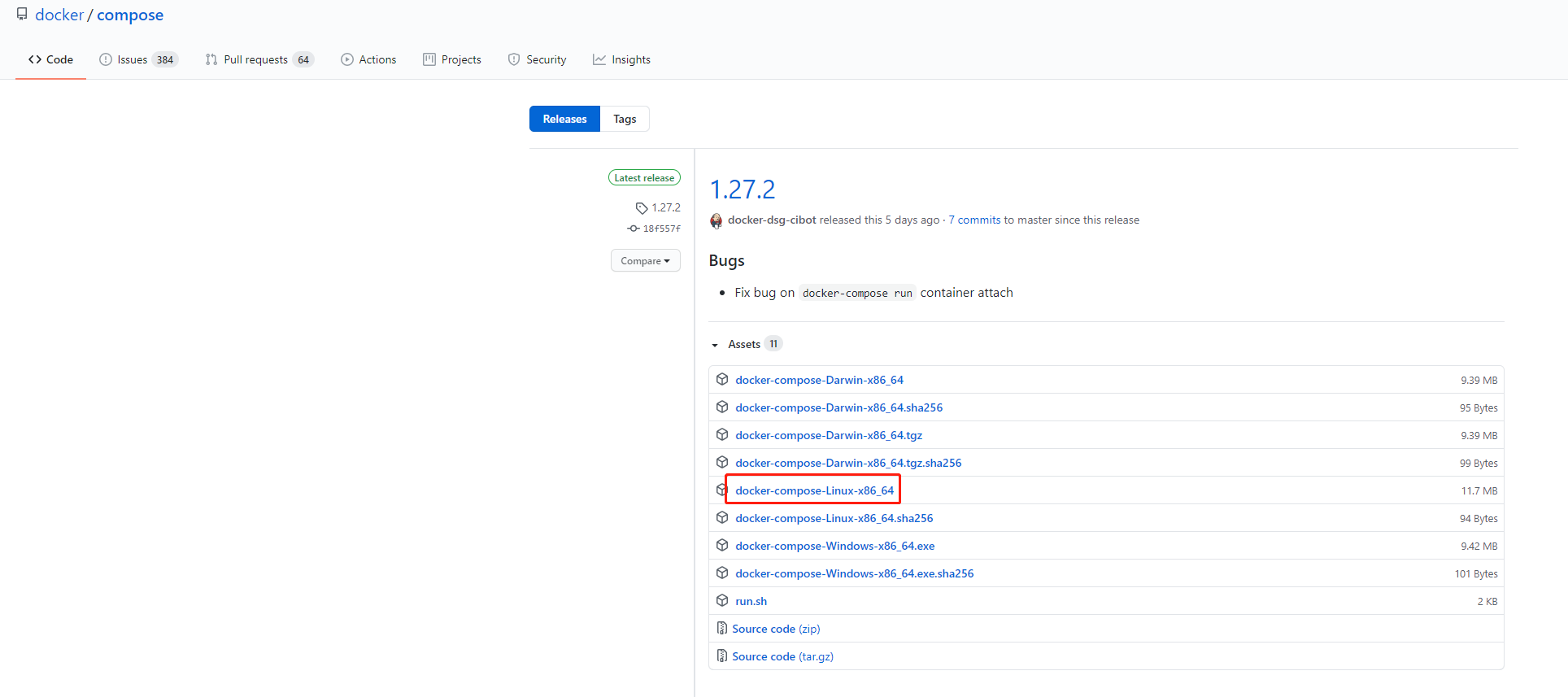Open the Pull requests tab
The width and height of the screenshot is (1568, 697).
(259, 59)
